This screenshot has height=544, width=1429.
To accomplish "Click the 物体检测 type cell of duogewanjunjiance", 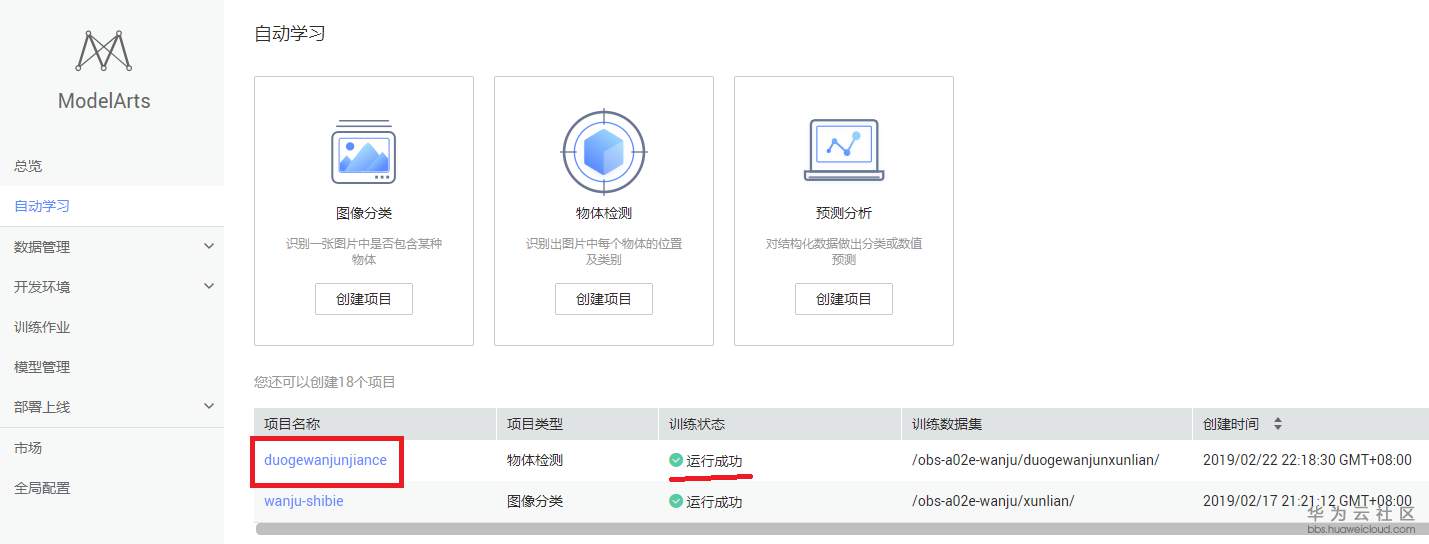I will click(535, 460).
